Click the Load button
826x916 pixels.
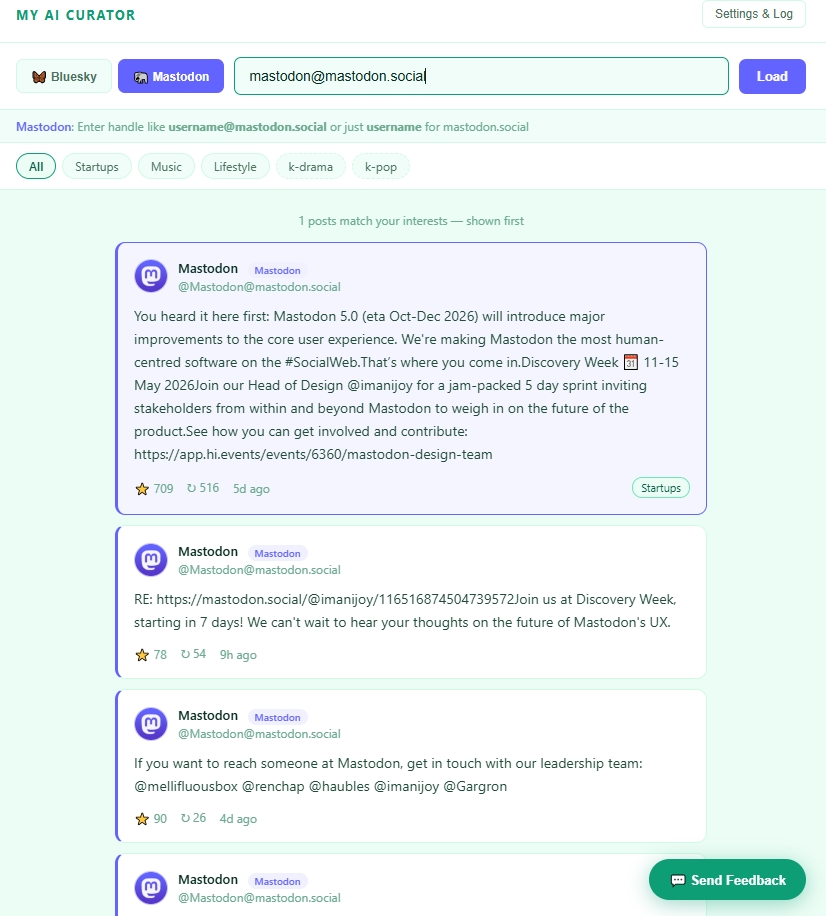click(772, 77)
